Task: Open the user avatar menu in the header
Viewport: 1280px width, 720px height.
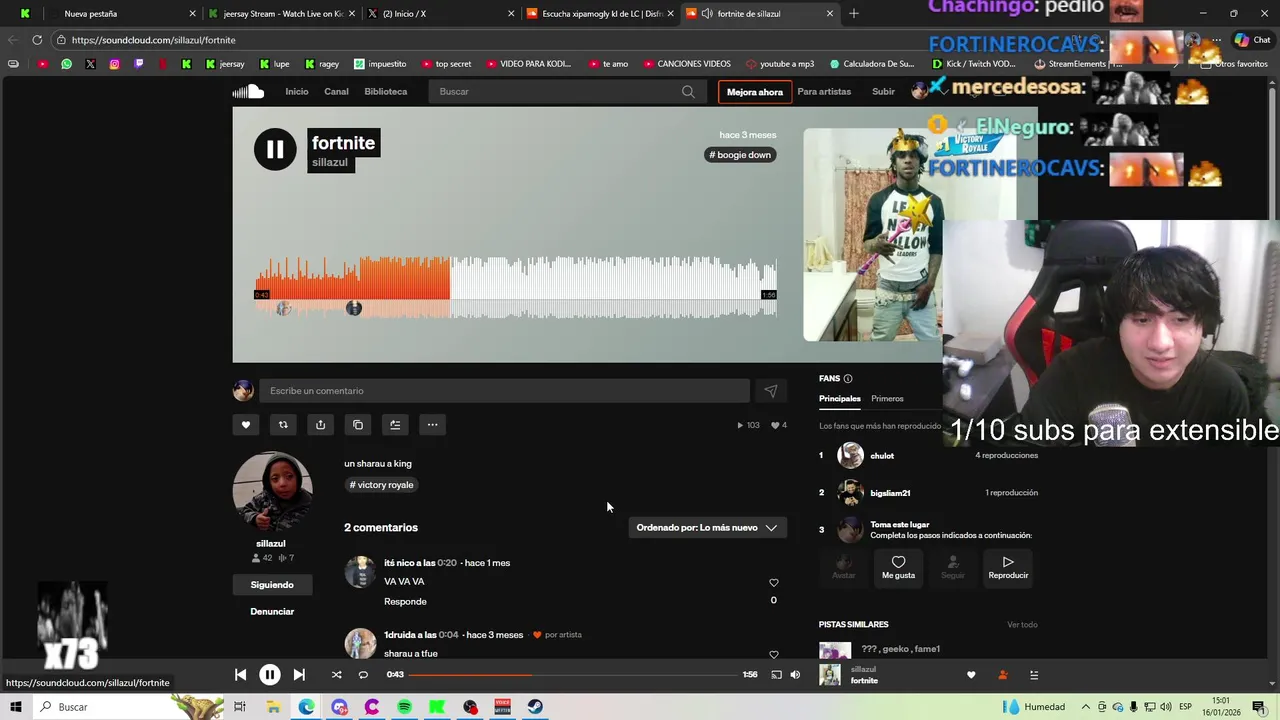Action: click(x=920, y=92)
